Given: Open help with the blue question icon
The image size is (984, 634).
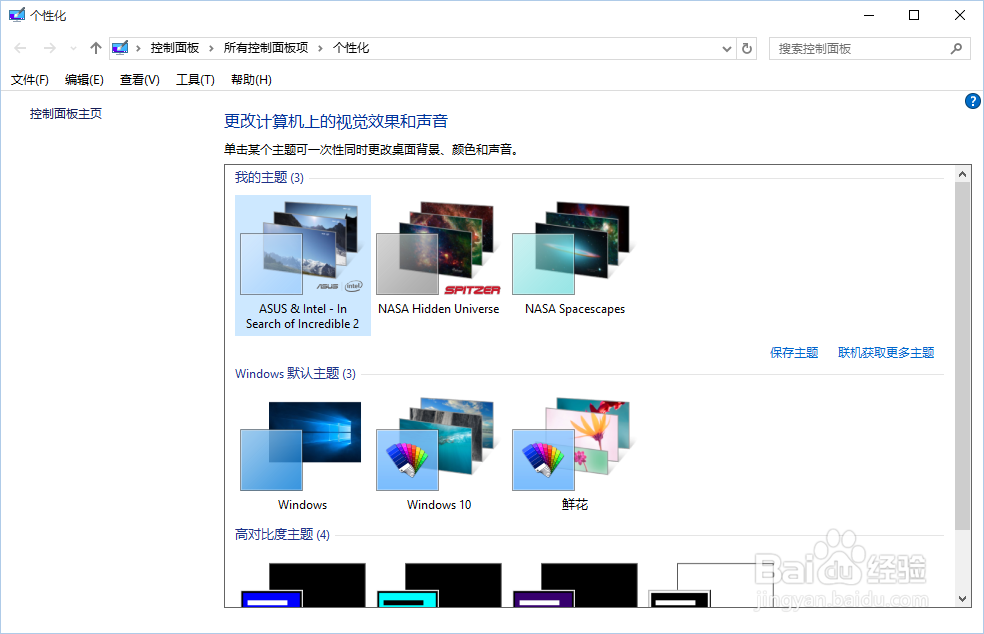Looking at the screenshot, I should click(x=973, y=101).
